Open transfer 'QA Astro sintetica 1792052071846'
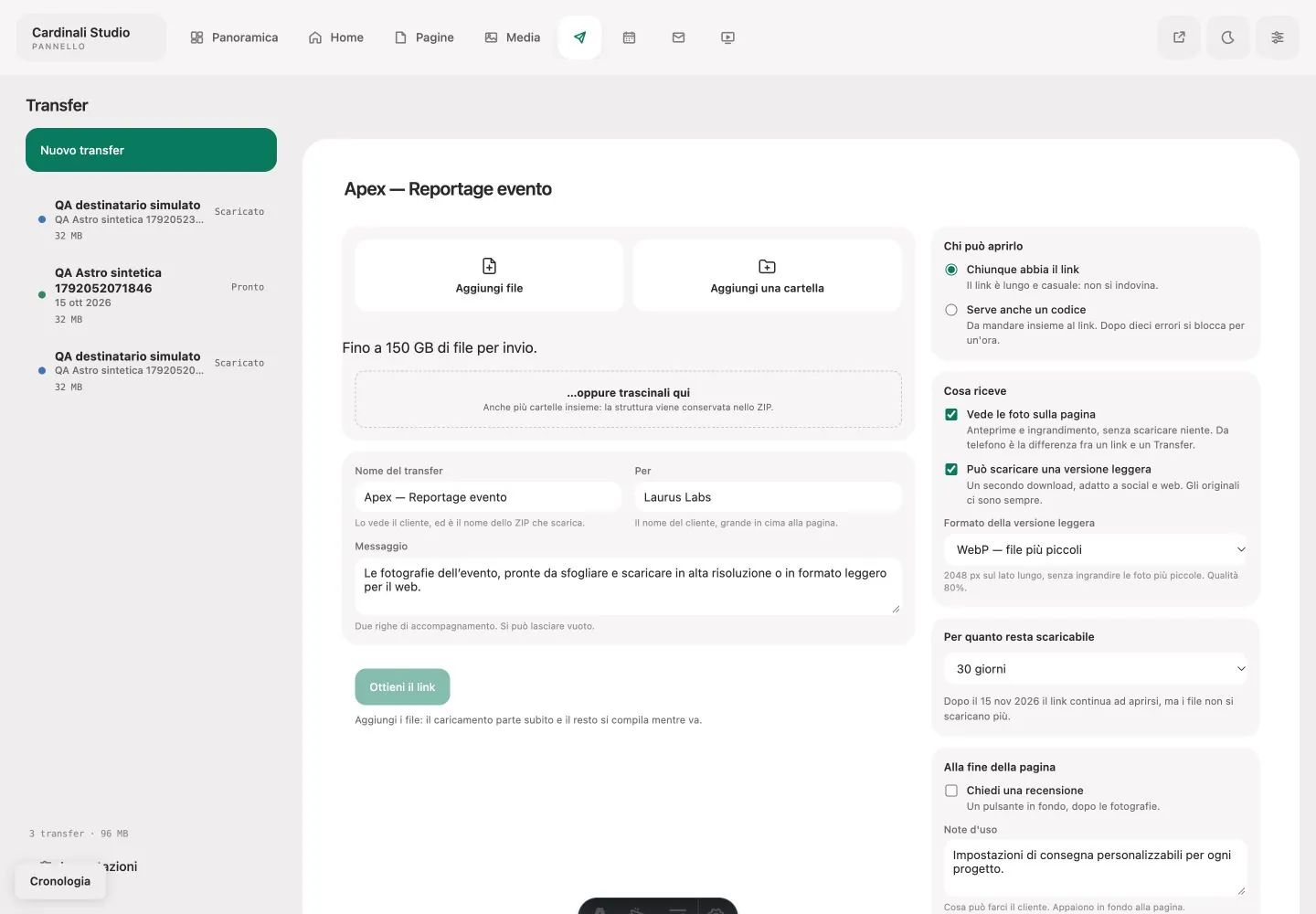Screen dimensions: 1316x914 coord(151,295)
